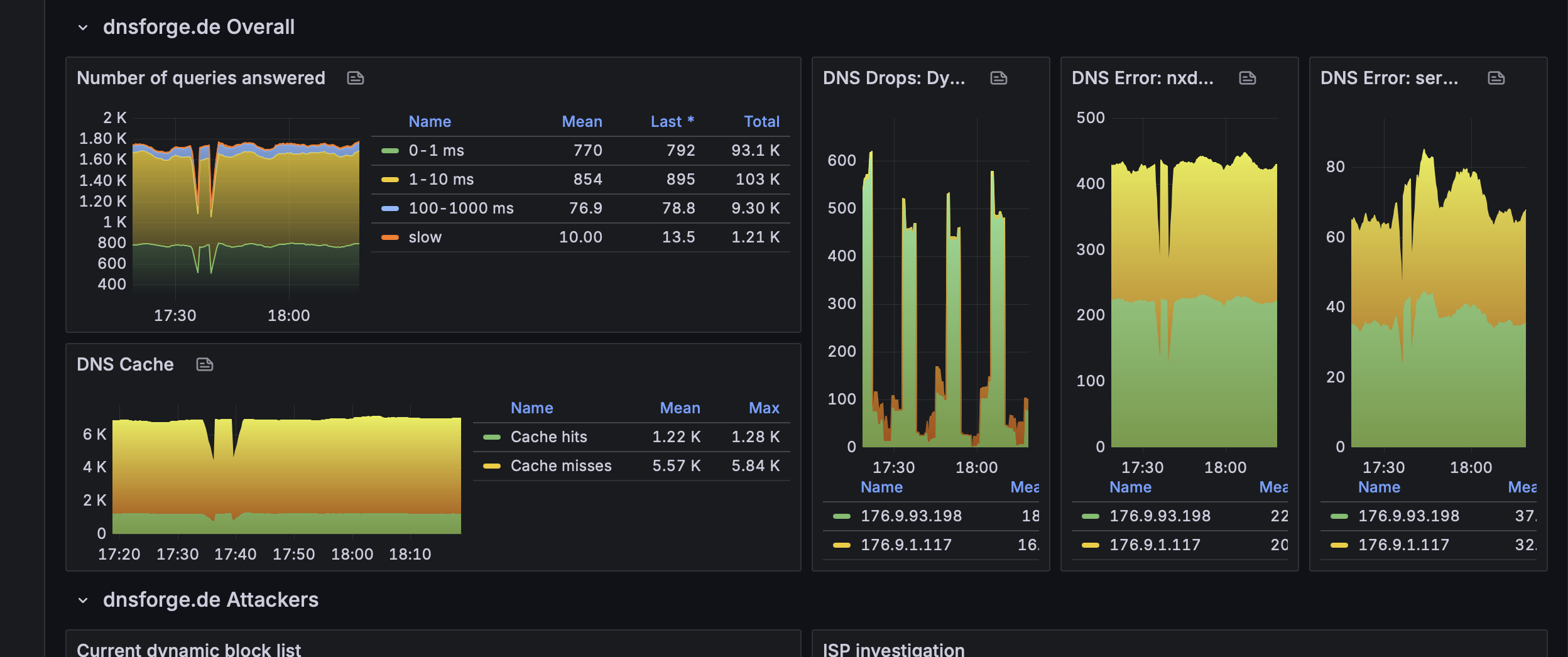Screen dimensions: 1568x657
Task: Click the Cache hits green color swatch
Action: pyautogui.click(x=492, y=437)
